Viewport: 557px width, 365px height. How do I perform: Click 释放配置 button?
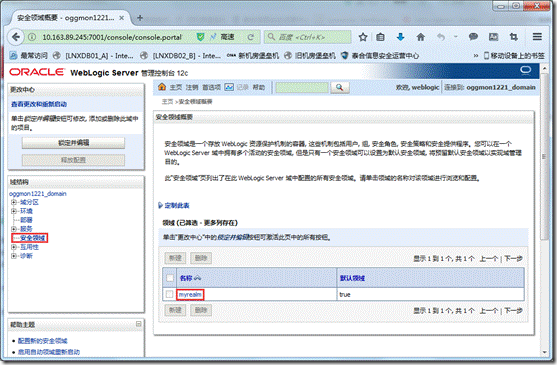tap(74, 160)
